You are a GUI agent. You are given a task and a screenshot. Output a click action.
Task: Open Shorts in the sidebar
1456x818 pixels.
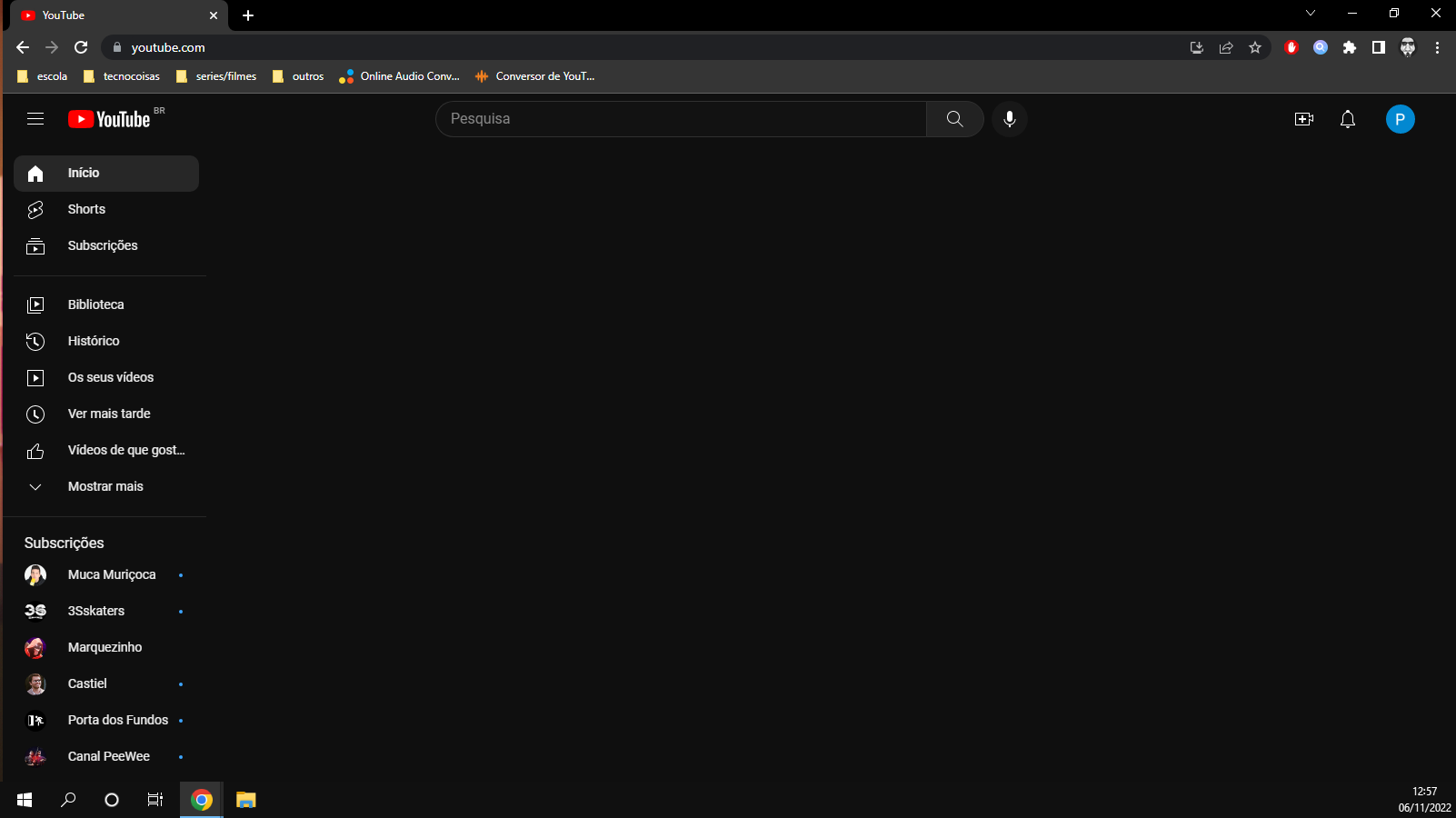[x=106, y=210]
